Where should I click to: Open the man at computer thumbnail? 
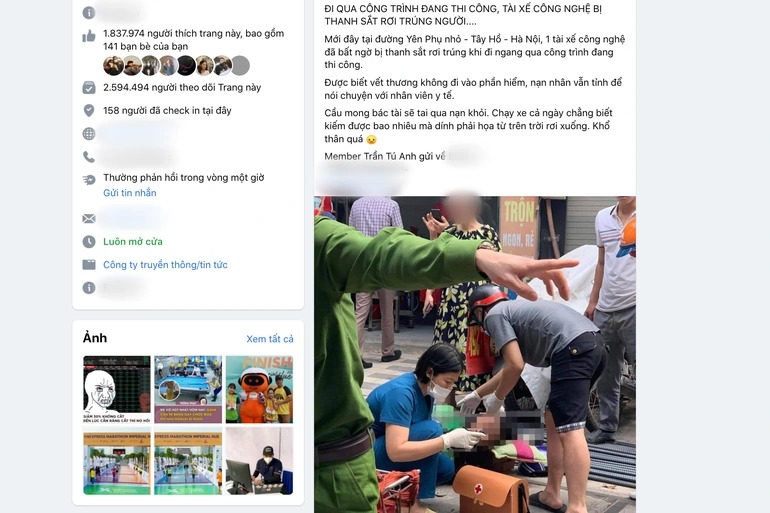pyautogui.click(x=259, y=460)
